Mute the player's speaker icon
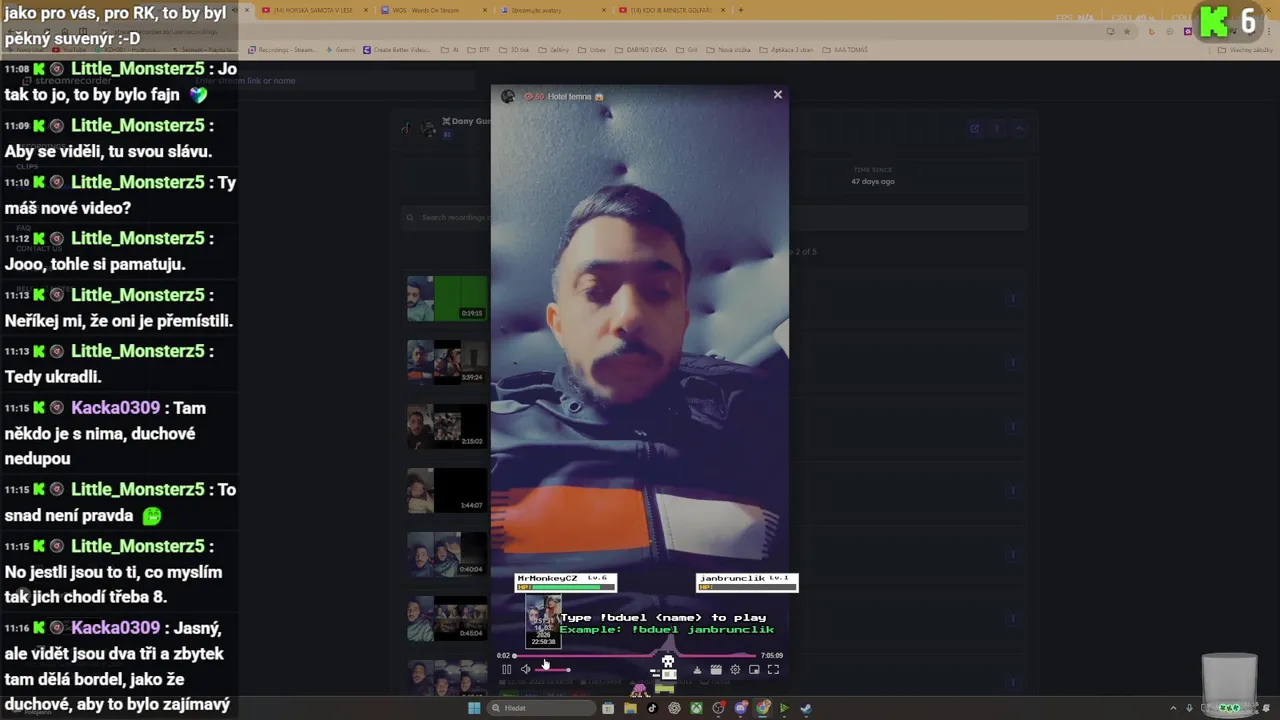 tap(525, 670)
